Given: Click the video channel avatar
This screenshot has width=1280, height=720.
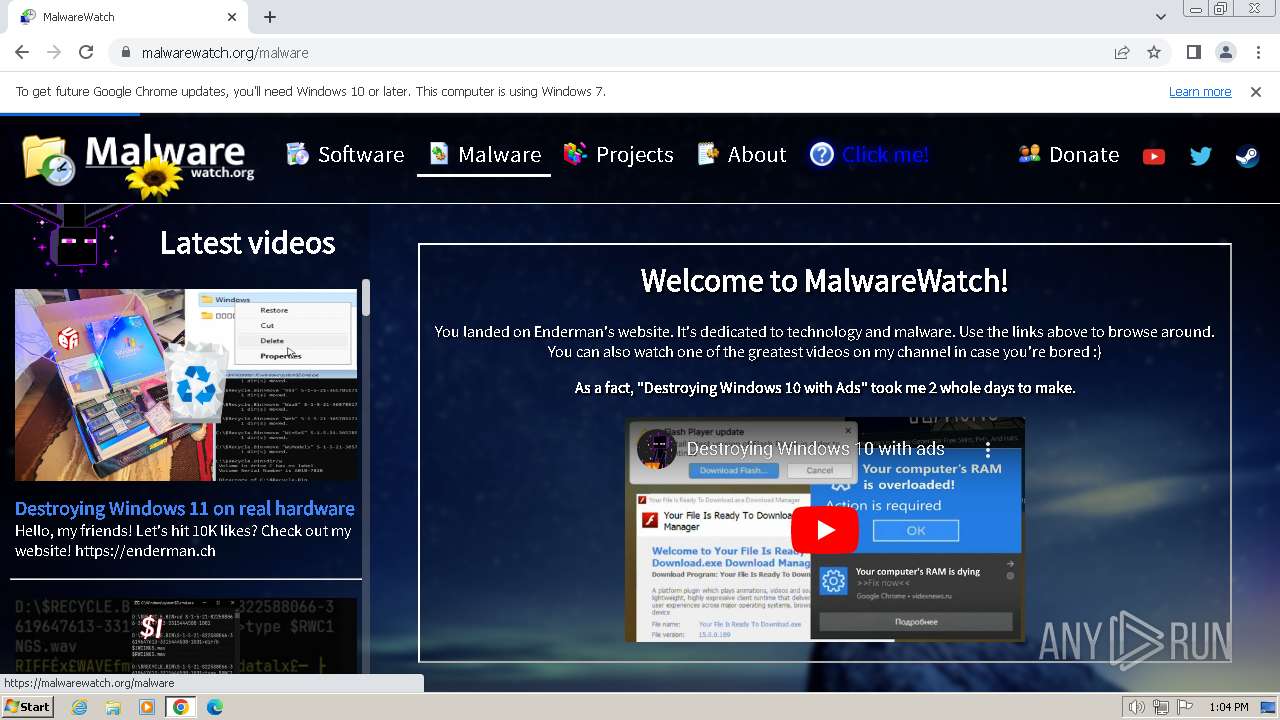Looking at the screenshot, I should coord(657,449).
